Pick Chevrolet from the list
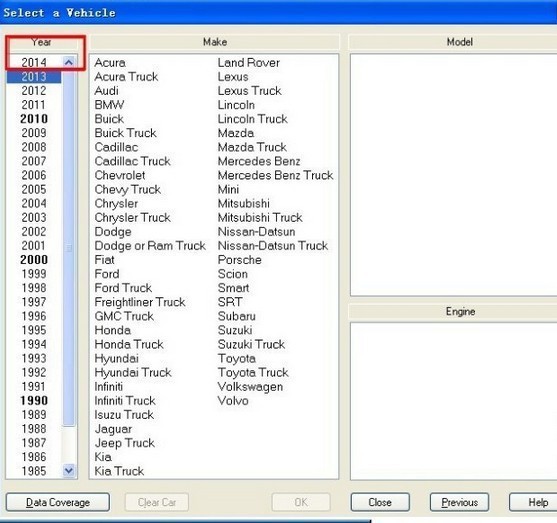This screenshot has height=523, width=557. pyautogui.click(x=120, y=175)
